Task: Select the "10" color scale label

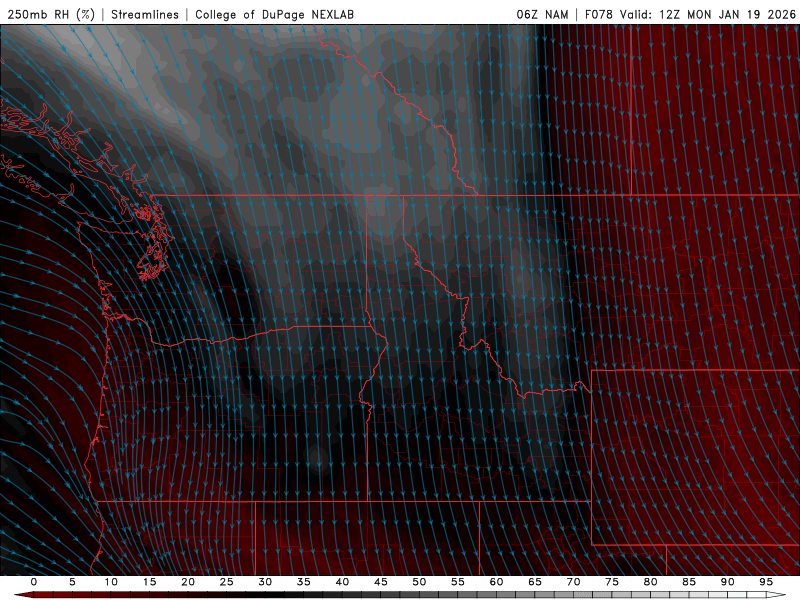Action: coord(111,582)
